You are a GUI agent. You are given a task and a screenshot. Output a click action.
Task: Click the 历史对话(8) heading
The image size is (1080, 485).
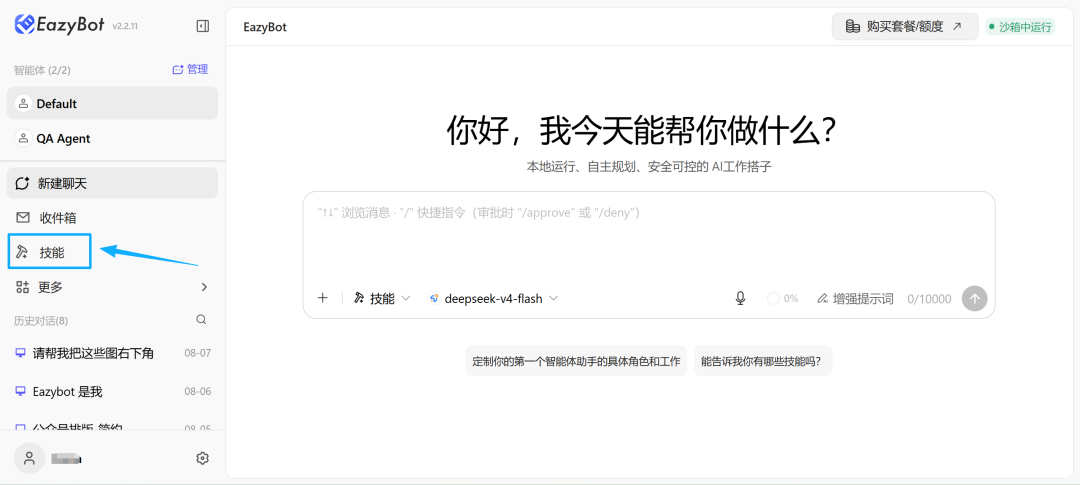(41, 320)
